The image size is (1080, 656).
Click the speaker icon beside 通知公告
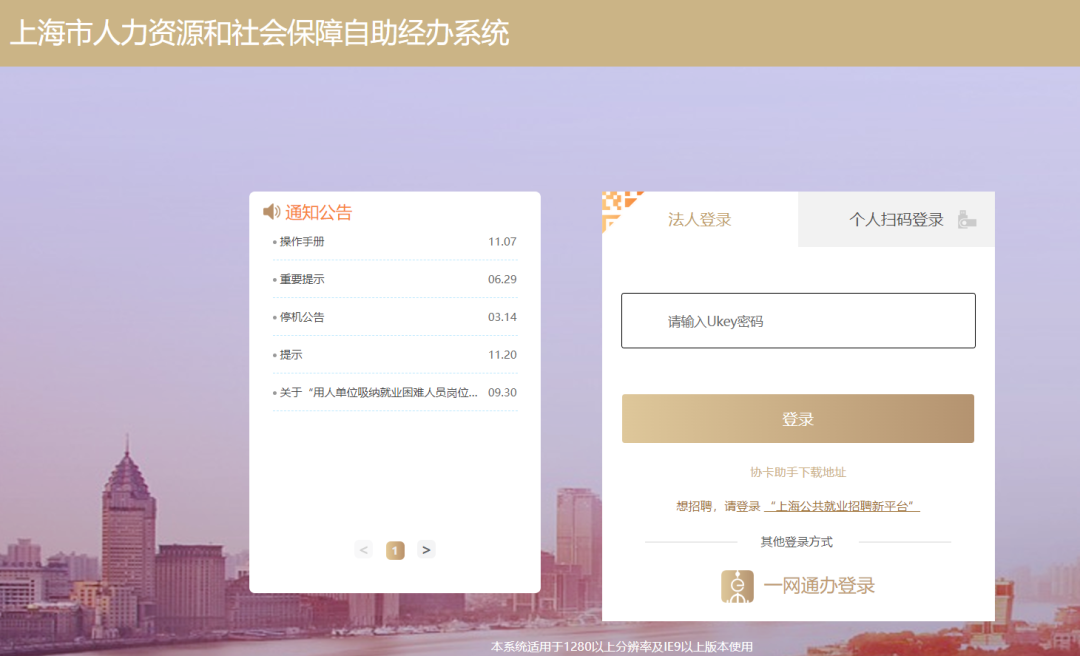271,212
